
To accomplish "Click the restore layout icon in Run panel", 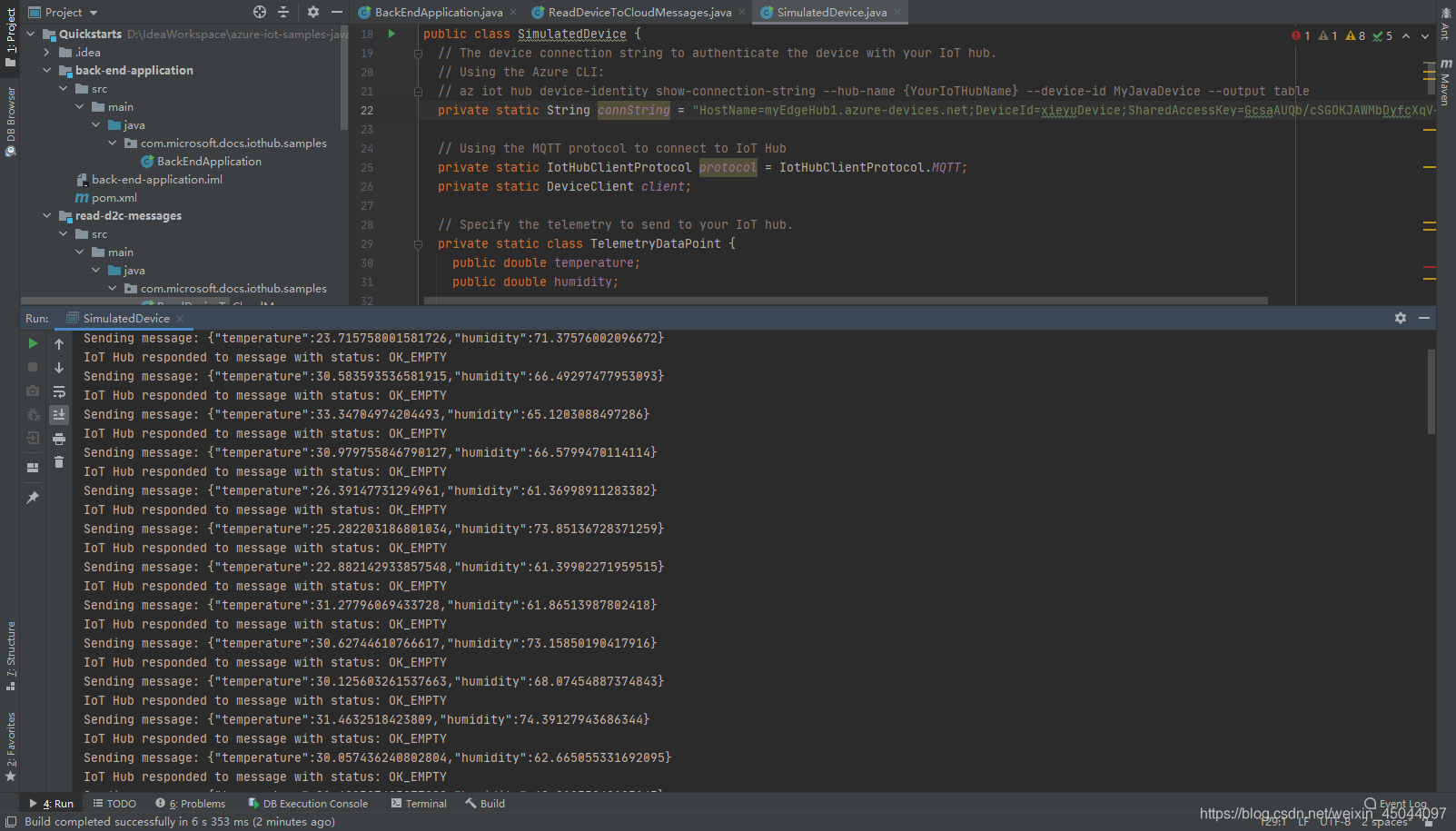I will (33, 468).
